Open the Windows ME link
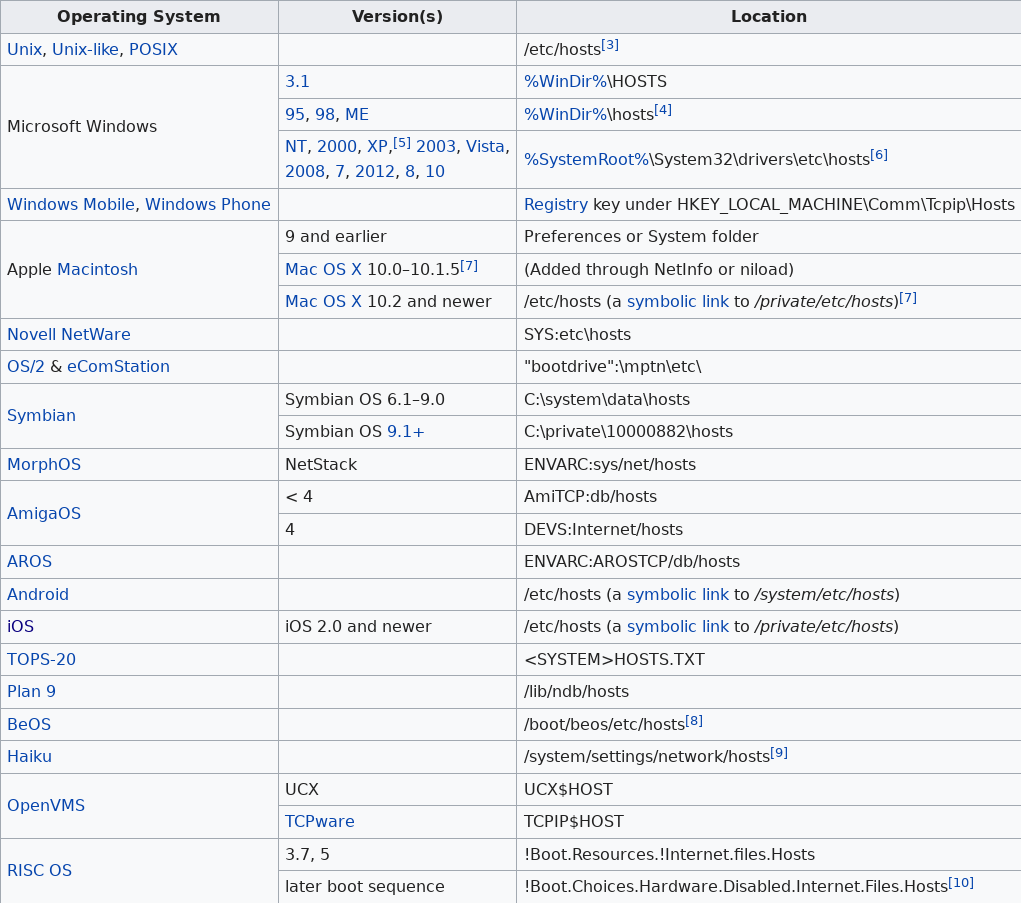The height and width of the screenshot is (903, 1021). [x=357, y=115]
